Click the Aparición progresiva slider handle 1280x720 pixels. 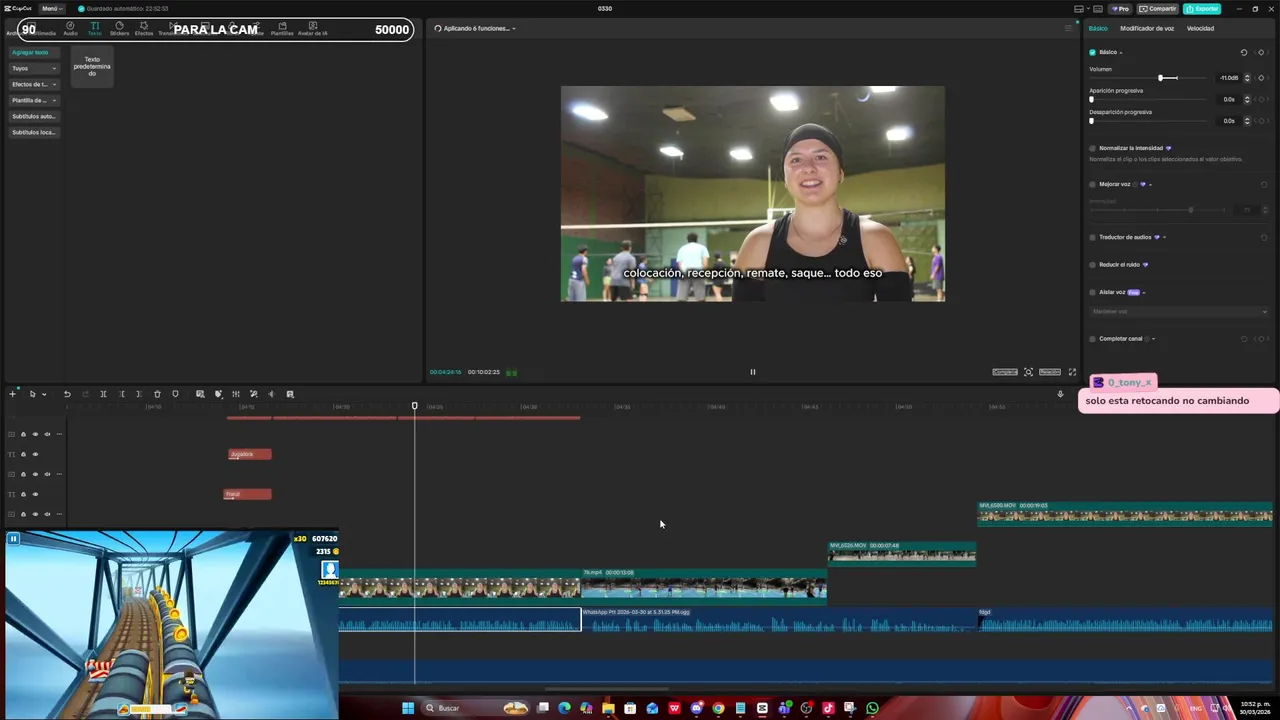click(x=1091, y=99)
